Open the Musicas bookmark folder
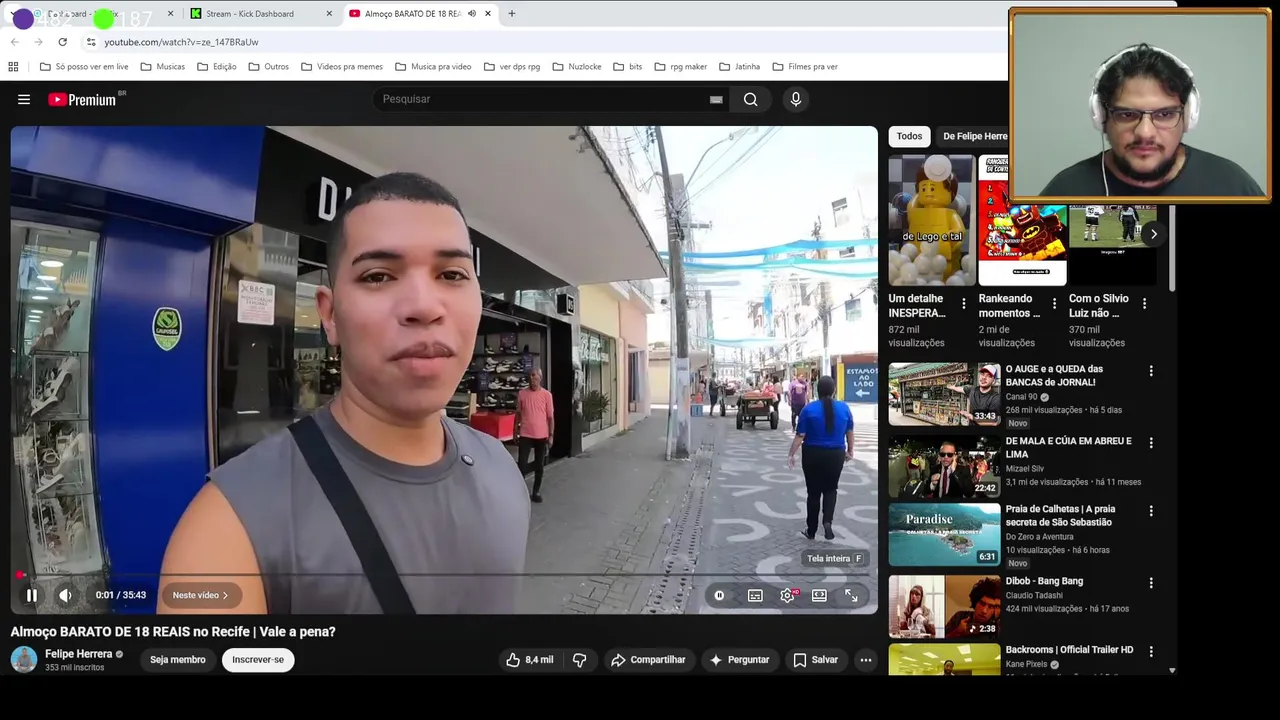Image resolution: width=1280 pixels, height=720 pixels. [x=163, y=67]
